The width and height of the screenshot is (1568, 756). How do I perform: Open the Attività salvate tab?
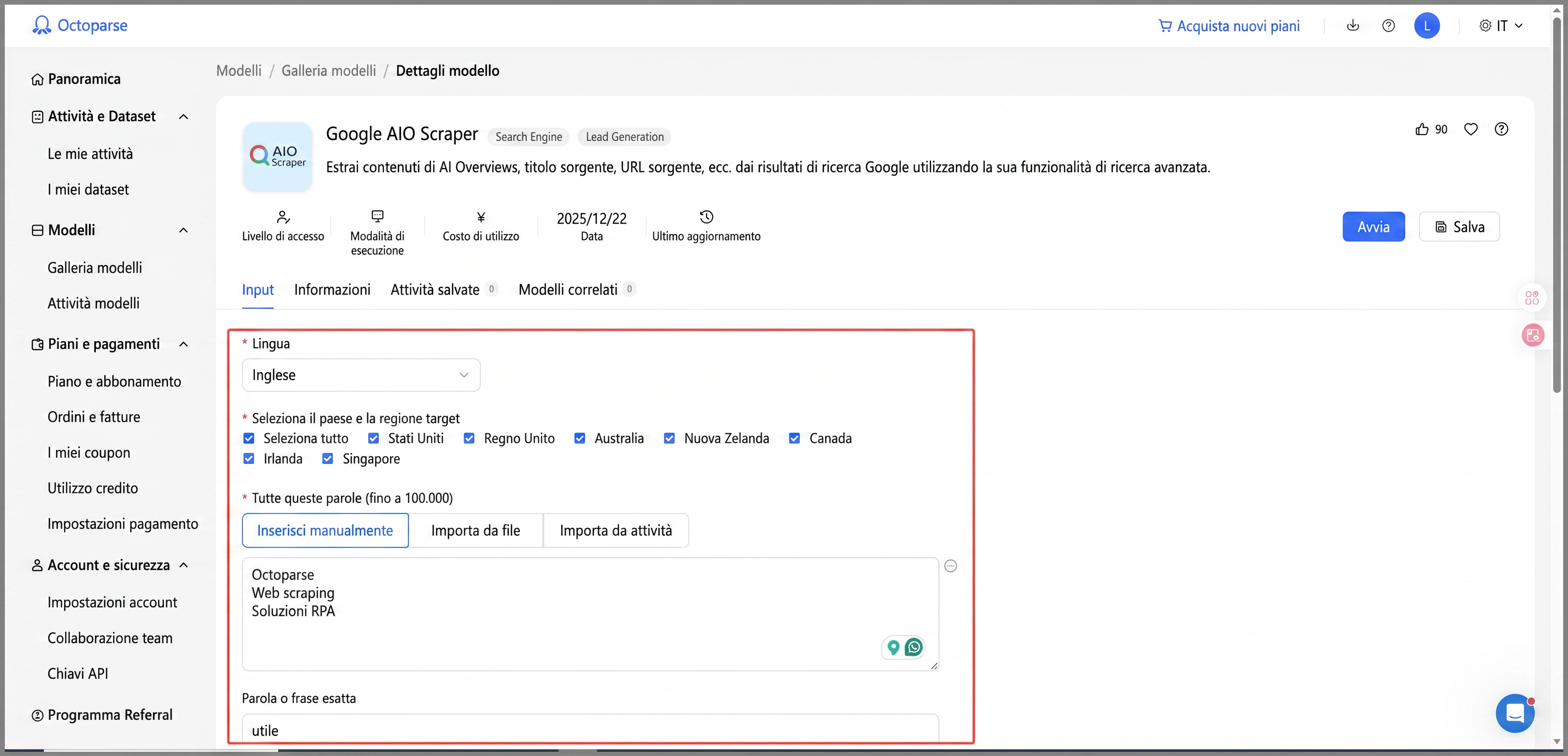[444, 289]
